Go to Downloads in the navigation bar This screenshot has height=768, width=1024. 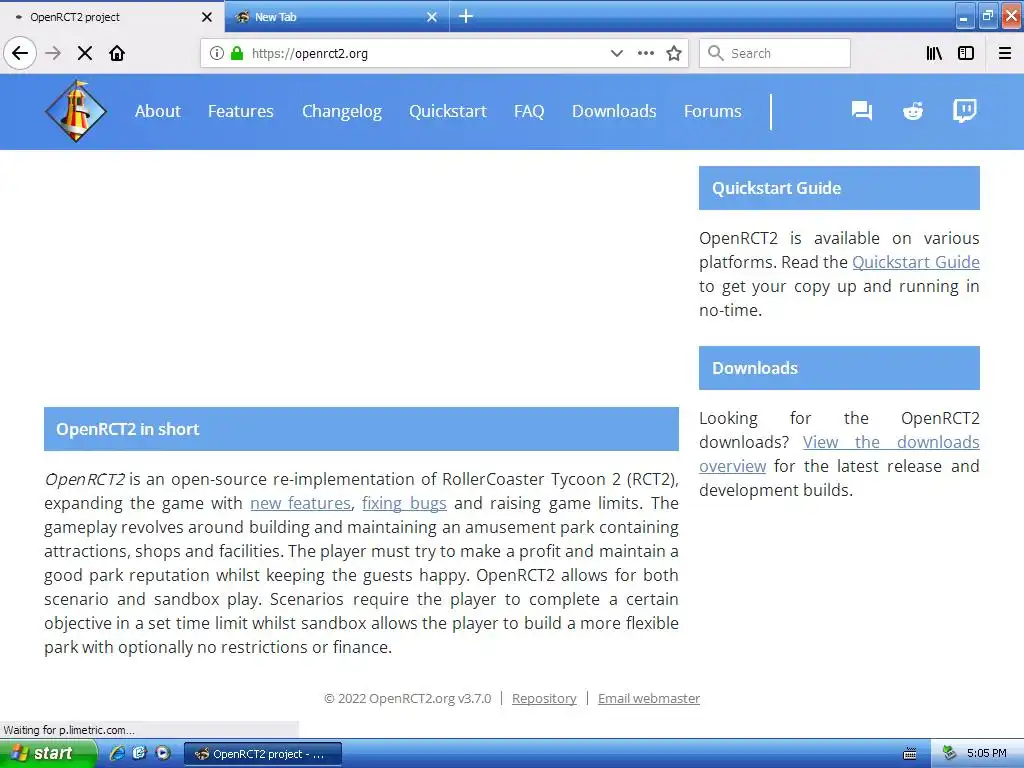click(x=614, y=111)
